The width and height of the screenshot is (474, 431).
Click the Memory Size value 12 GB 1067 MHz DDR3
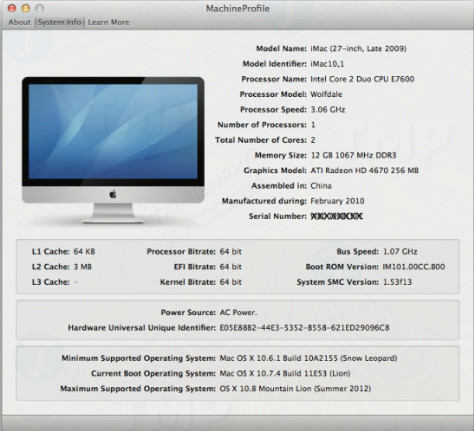353,155
